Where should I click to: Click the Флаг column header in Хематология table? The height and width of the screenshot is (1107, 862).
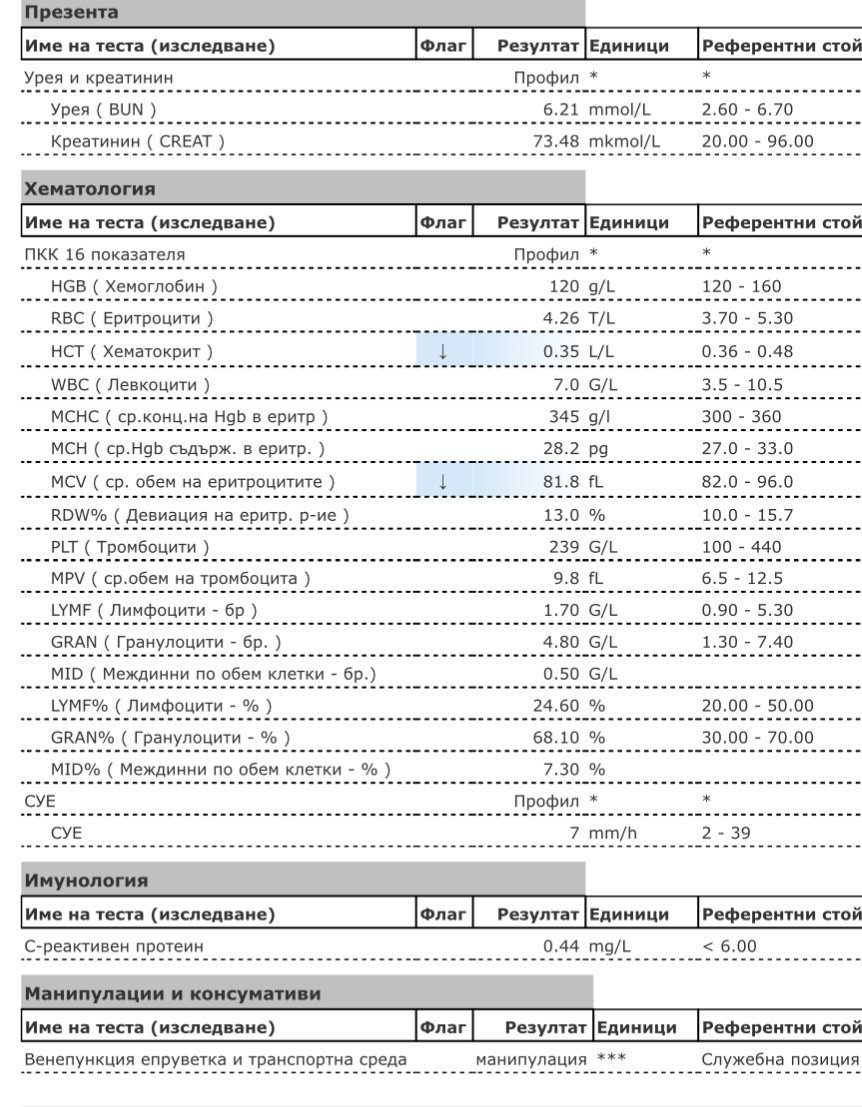442,222
